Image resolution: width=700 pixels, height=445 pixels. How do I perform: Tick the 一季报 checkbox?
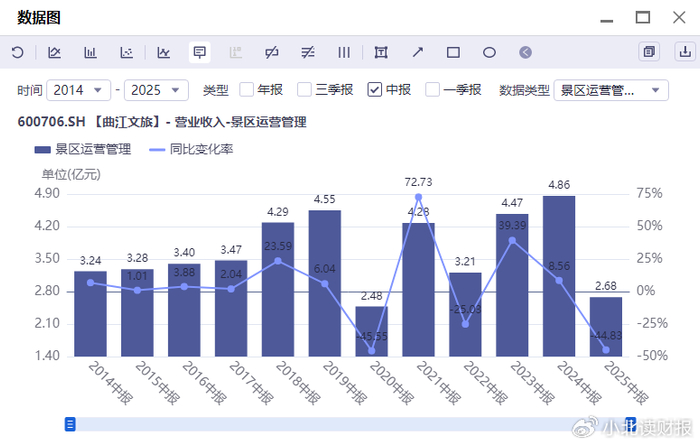433,90
